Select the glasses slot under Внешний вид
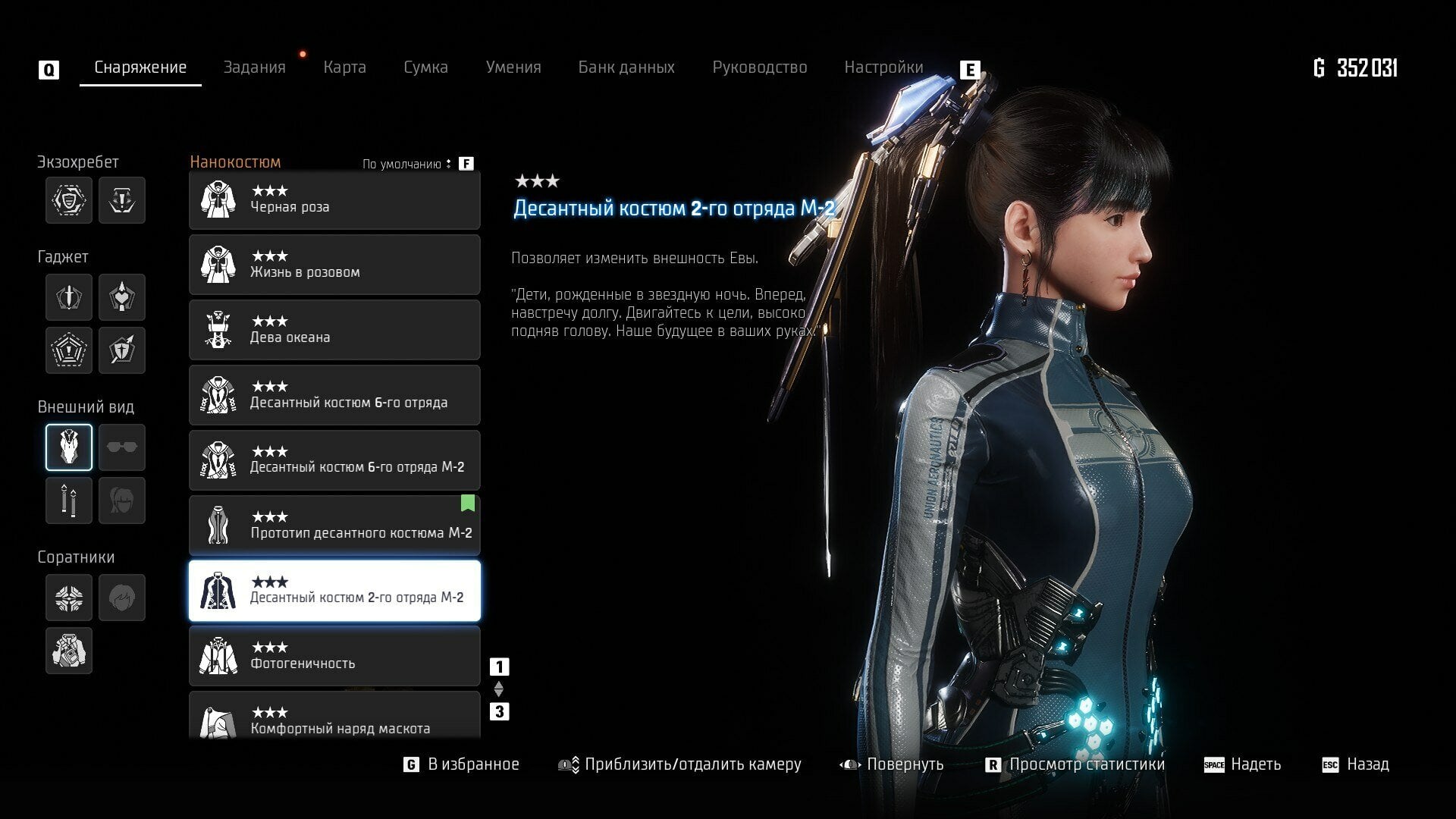Screen dimensions: 1456x819 [x=122, y=447]
